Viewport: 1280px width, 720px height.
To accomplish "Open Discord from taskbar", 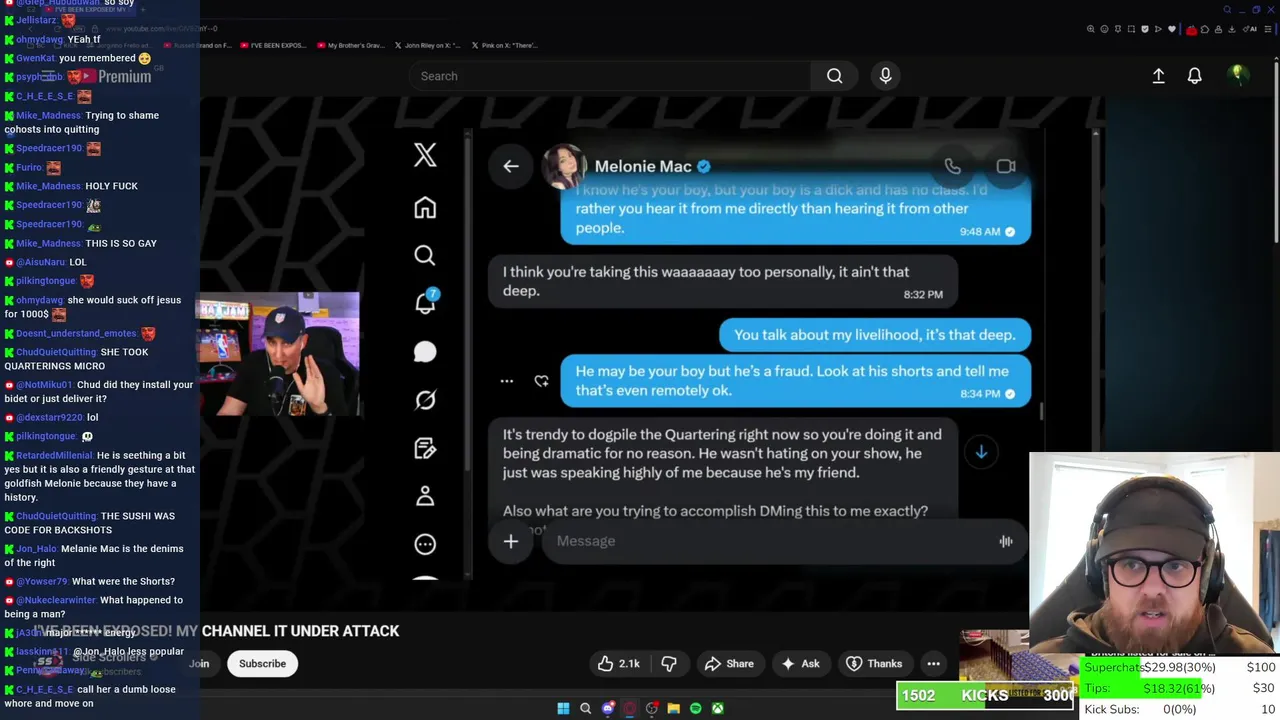I will tap(608, 708).
